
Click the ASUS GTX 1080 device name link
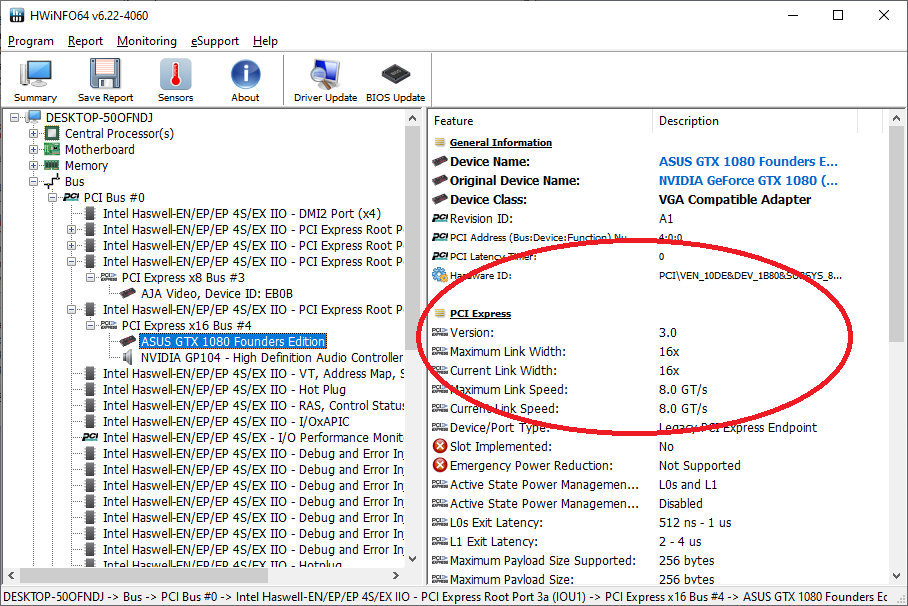pyautogui.click(x=748, y=161)
